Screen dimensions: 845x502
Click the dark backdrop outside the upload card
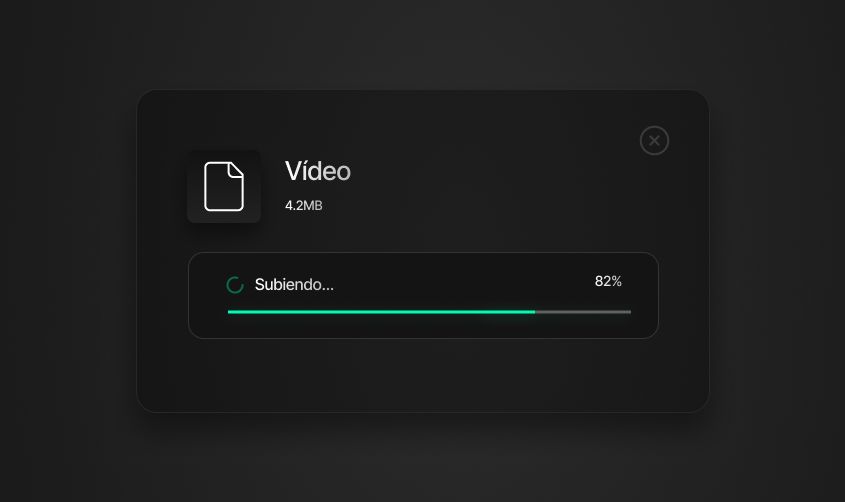click(67, 248)
